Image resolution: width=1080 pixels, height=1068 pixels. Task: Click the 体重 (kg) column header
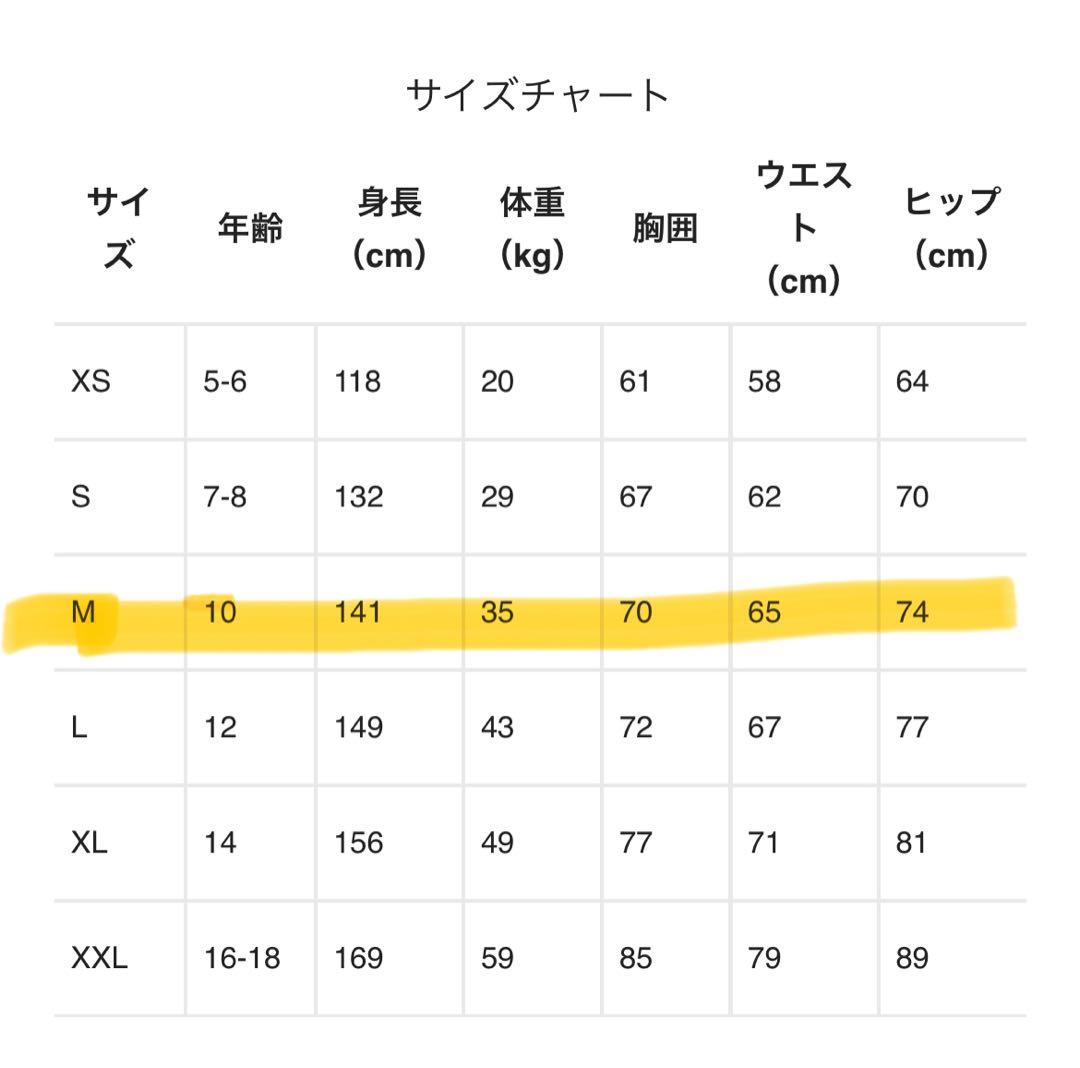pos(532,229)
